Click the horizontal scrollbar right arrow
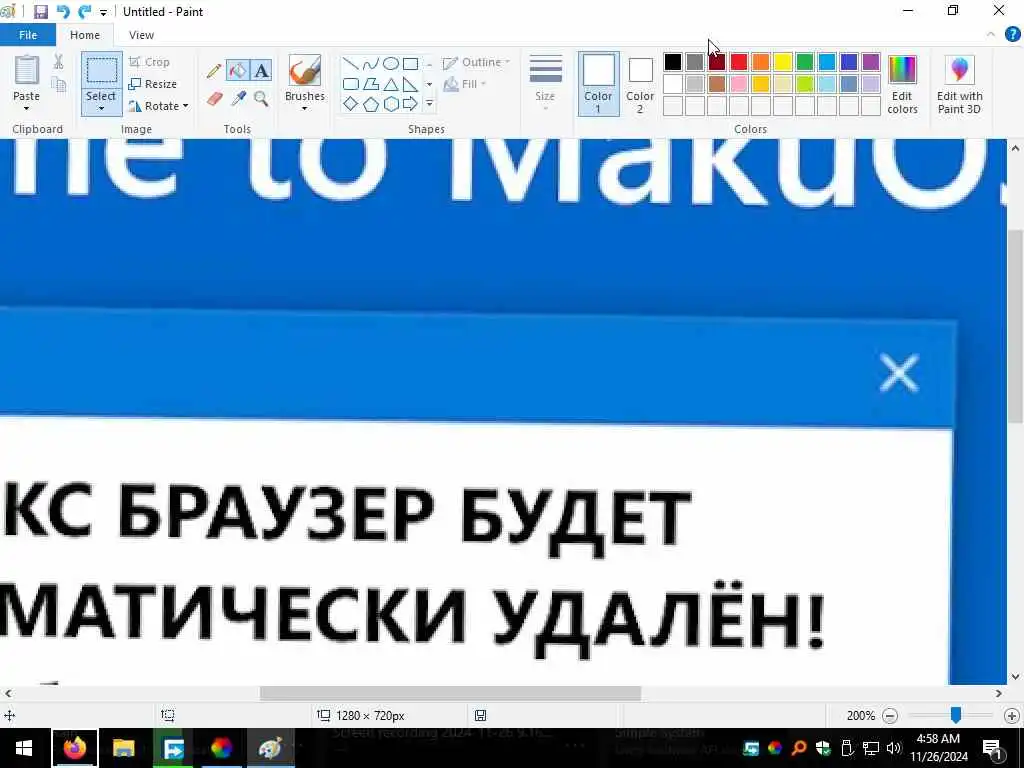 pyautogui.click(x=999, y=693)
